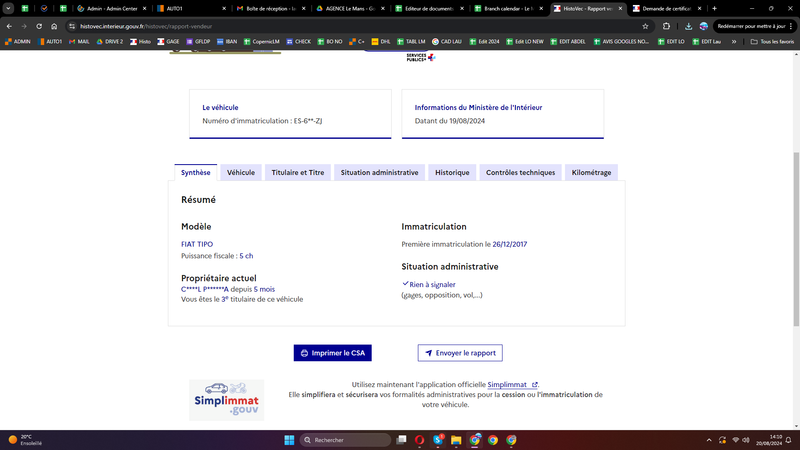Open the Chrome extensions puzzle icon
Image resolution: width=800 pixels, height=450 pixels.
[666, 26]
